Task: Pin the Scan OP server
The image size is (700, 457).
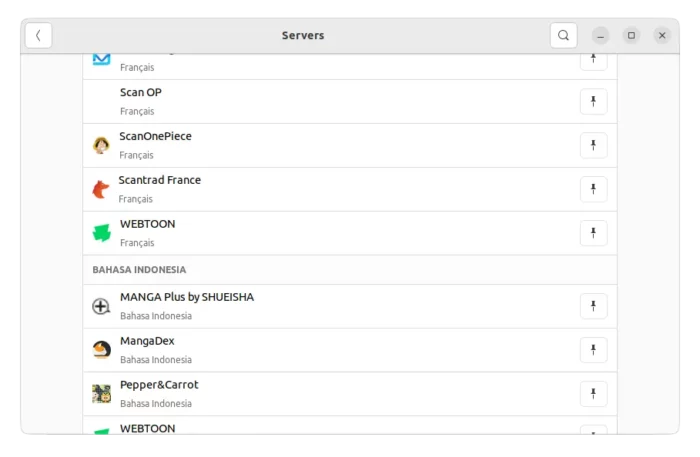Action: point(593,101)
